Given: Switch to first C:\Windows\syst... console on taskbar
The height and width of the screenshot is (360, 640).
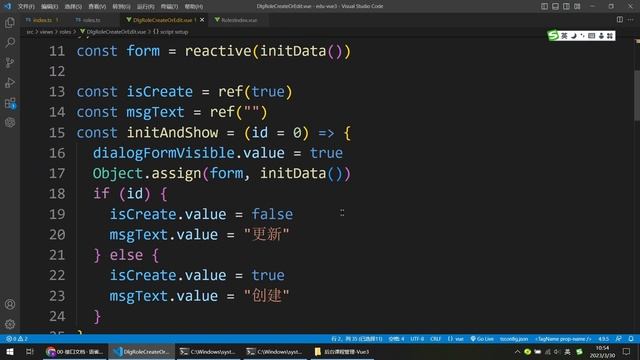Looking at the screenshot, I should click(209, 351).
